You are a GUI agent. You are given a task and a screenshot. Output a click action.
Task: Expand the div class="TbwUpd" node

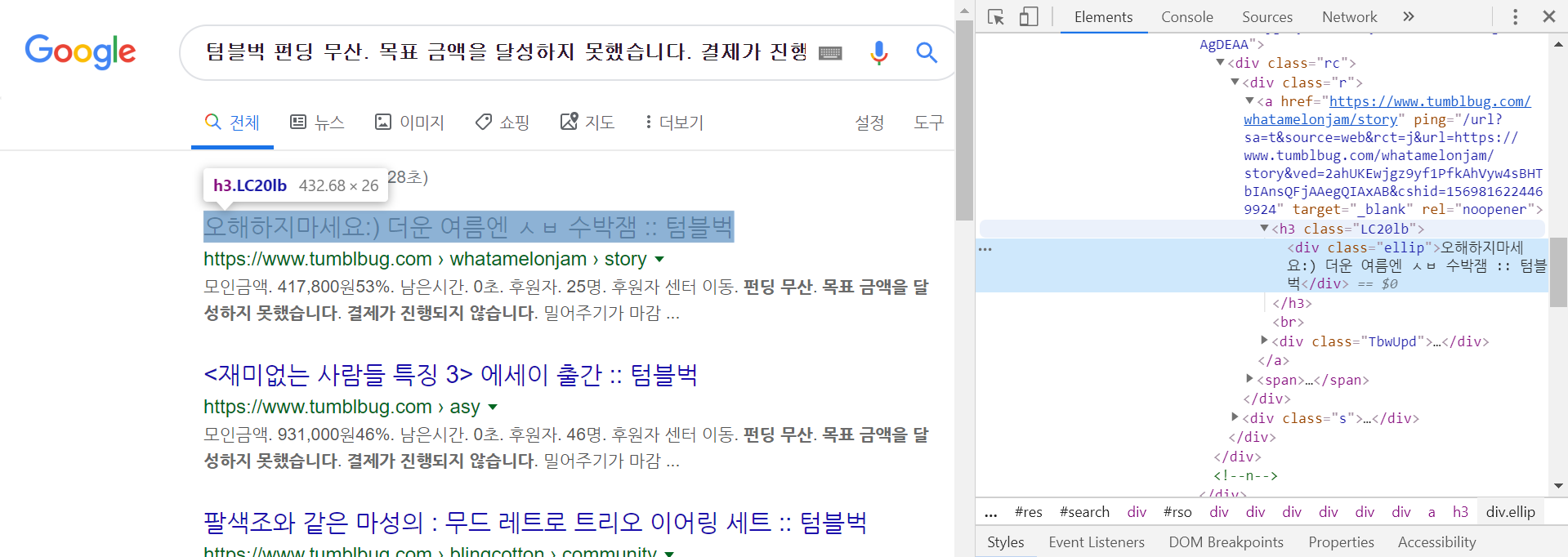(x=1264, y=341)
